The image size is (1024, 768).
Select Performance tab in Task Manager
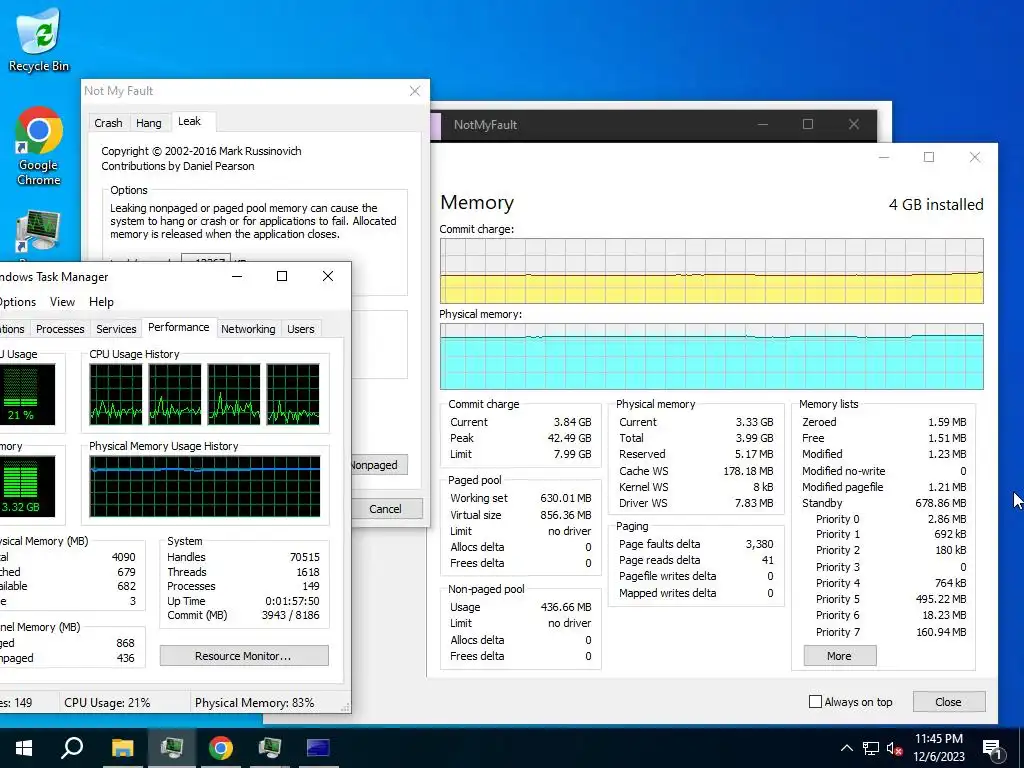[x=178, y=327]
